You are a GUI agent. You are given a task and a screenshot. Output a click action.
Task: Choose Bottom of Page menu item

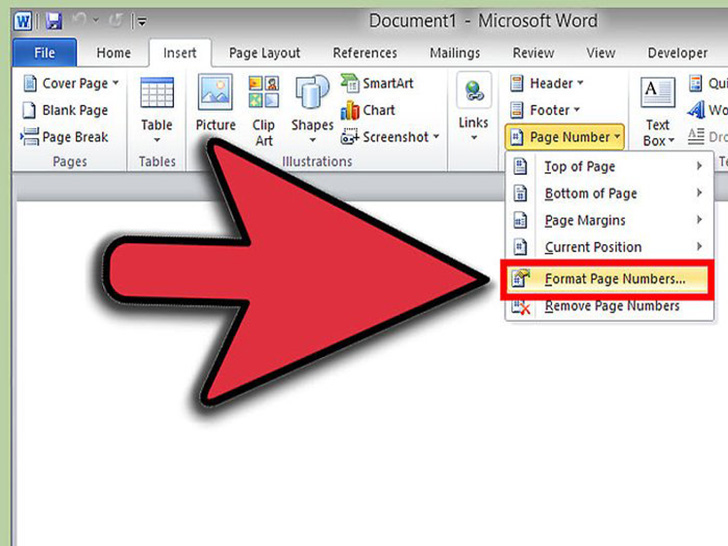[x=609, y=193]
